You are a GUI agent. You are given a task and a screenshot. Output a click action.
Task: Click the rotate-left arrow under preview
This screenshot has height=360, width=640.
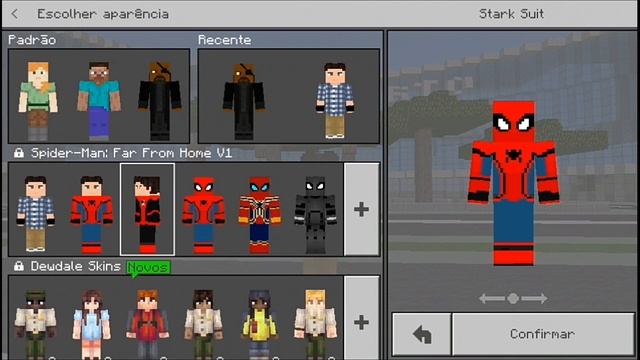(492, 298)
